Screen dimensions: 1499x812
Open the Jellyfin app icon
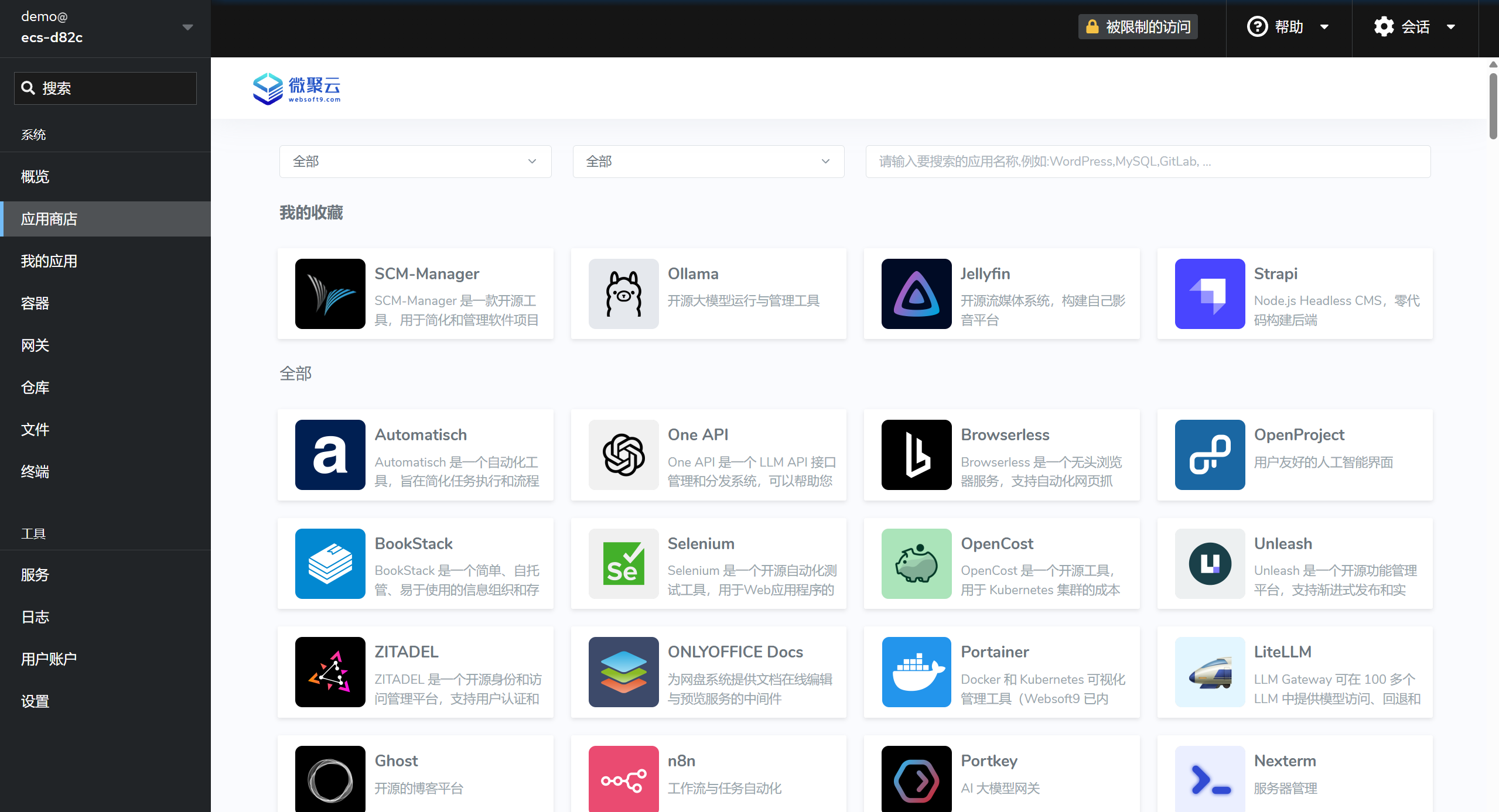pyautogui.click(x=916, y=294)
